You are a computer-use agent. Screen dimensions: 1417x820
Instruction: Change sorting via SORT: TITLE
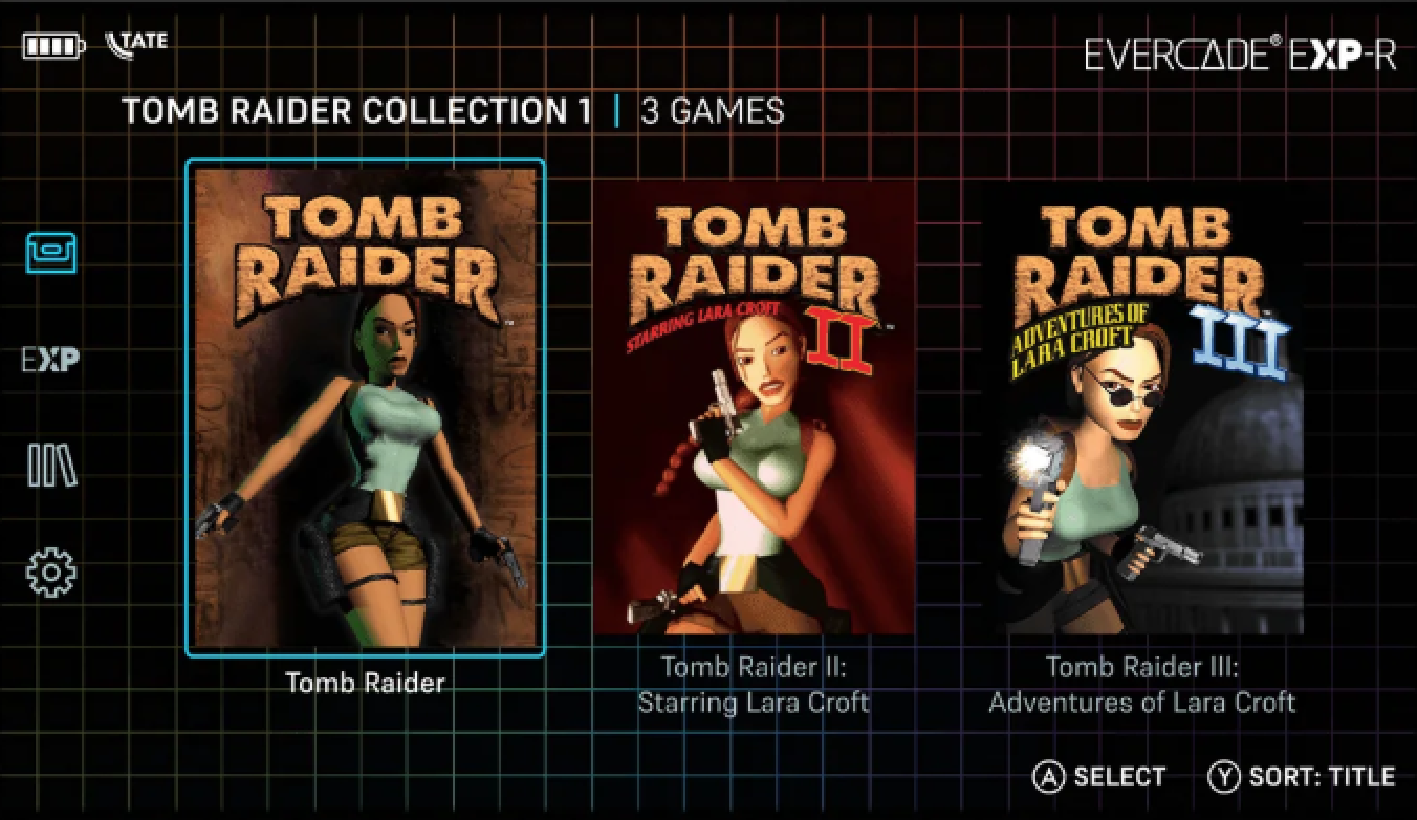tap(1321, 777)
